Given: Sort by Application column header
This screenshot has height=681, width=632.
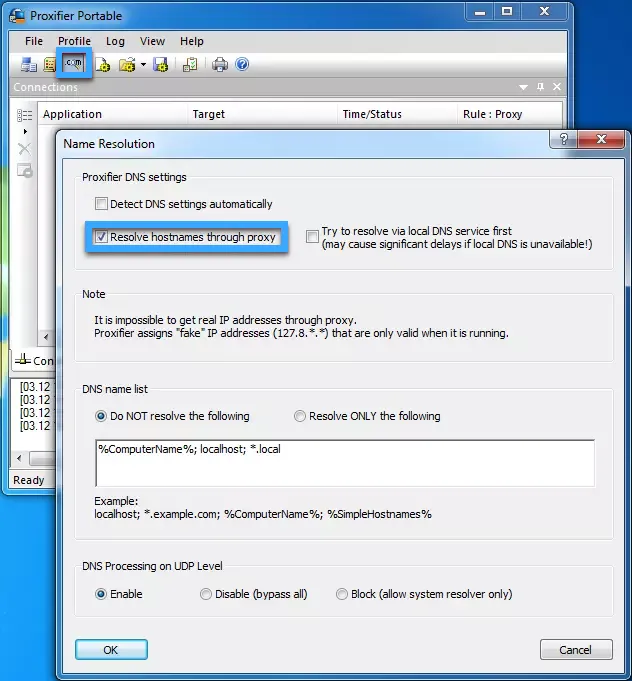Looking at the screenshot, I should tap(113, 114).
